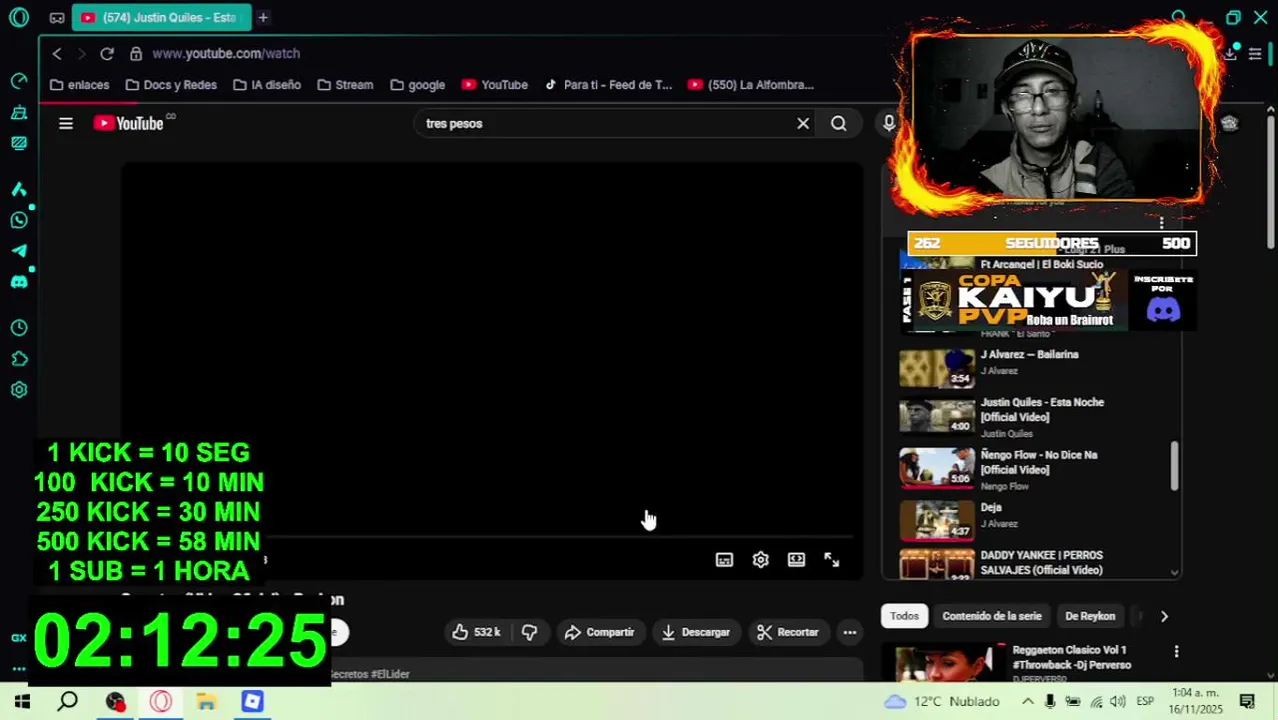Open Reggaeton Clasico Vol 1 video

click(x=1071, y=657)
